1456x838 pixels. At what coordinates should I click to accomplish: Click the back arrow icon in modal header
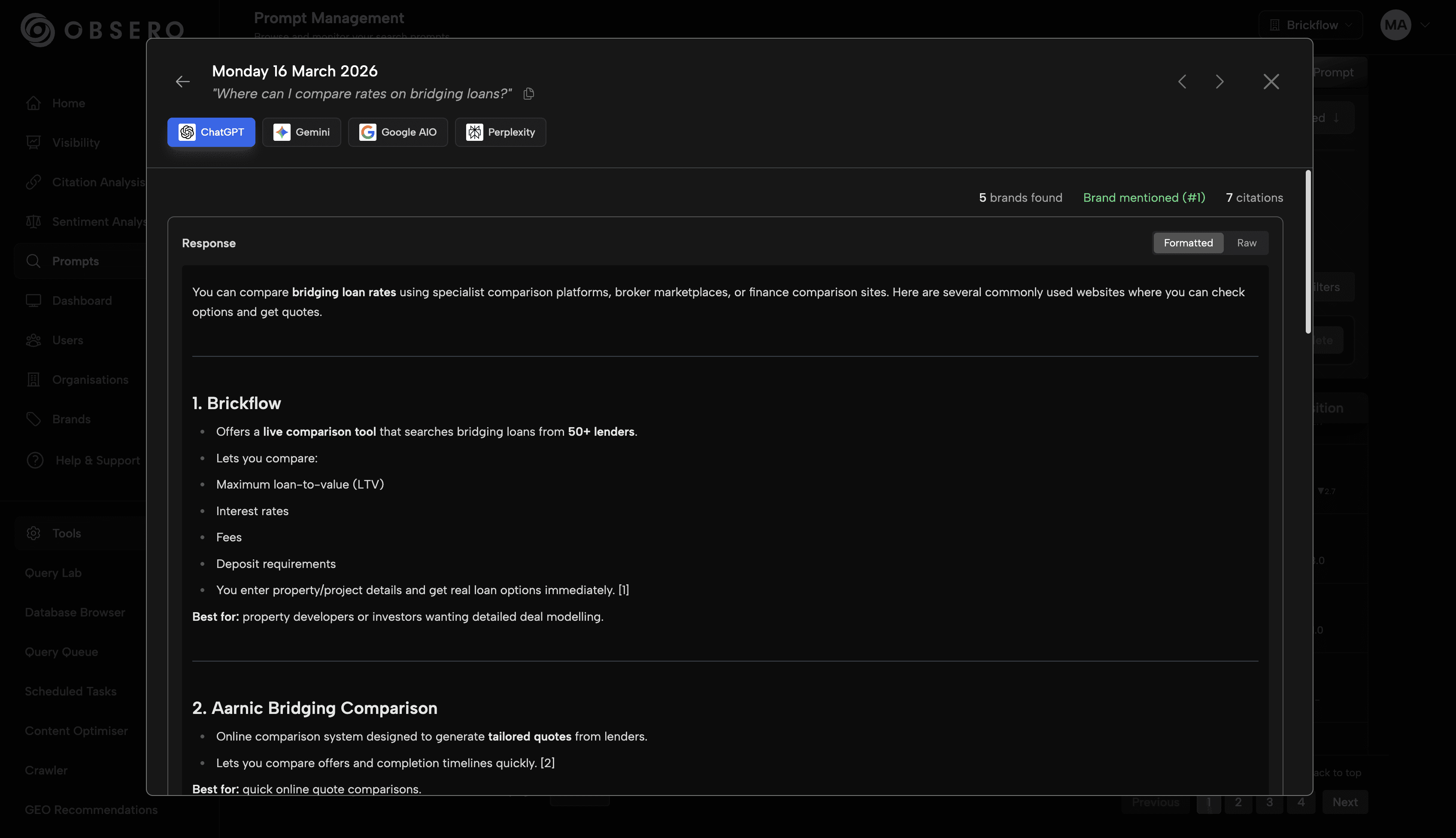click(182, 82)
